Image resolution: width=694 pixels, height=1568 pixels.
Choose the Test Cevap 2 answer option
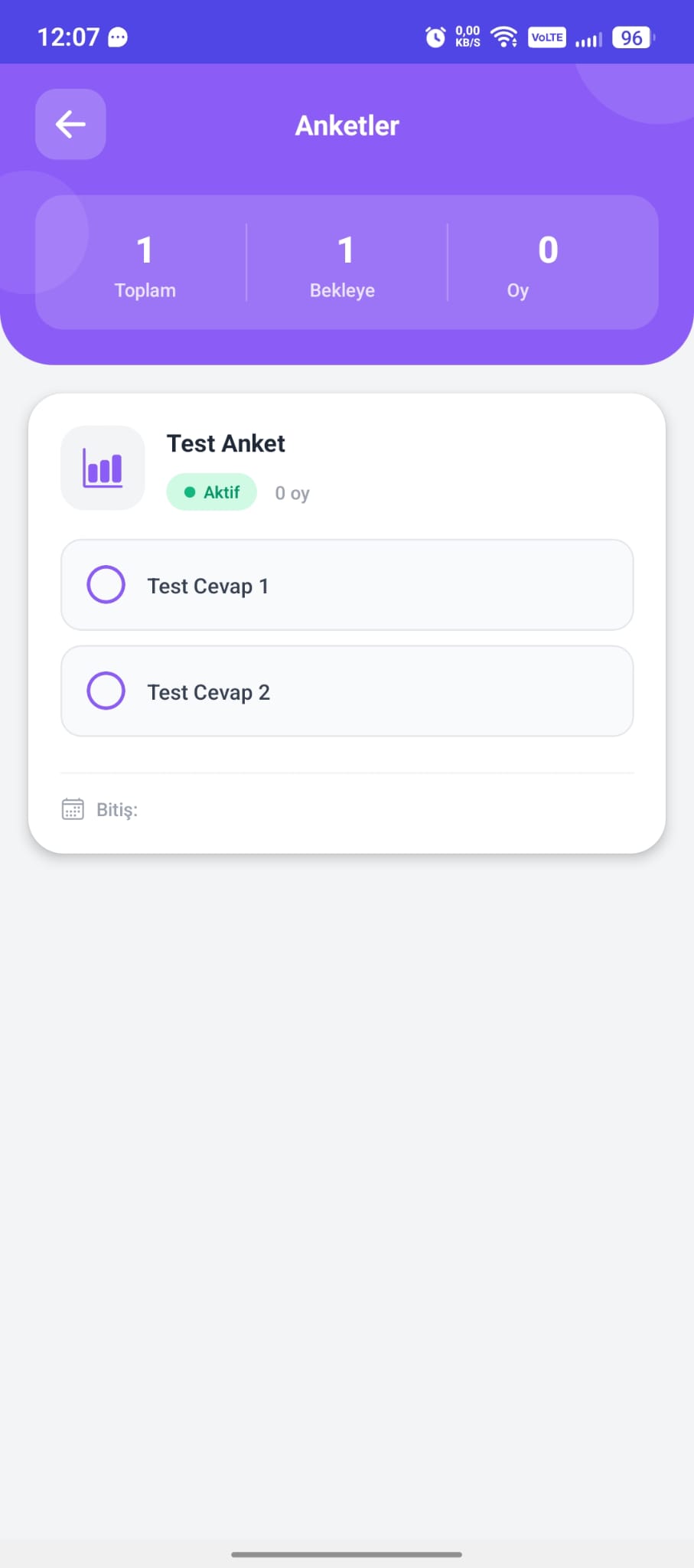click(347, 691)
